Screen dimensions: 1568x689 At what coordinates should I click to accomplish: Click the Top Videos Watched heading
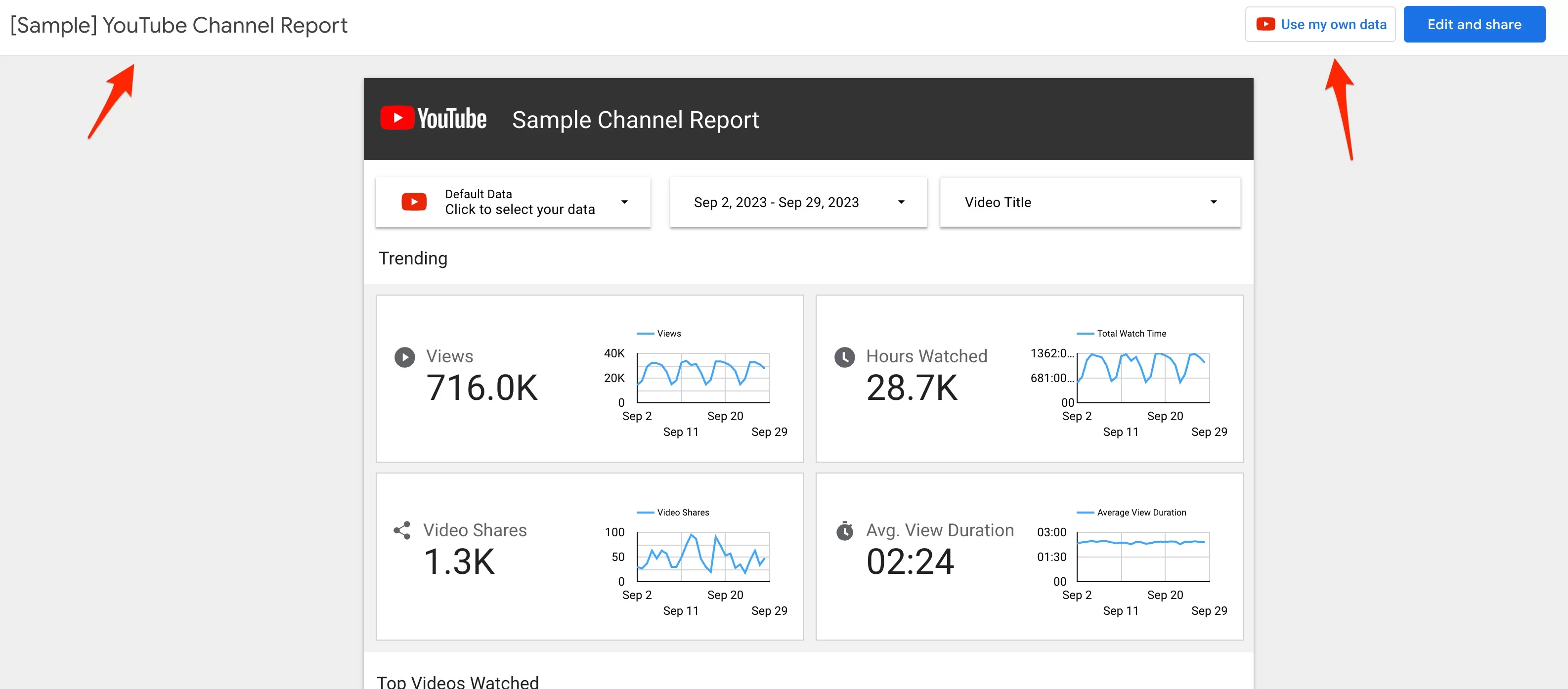458,682
